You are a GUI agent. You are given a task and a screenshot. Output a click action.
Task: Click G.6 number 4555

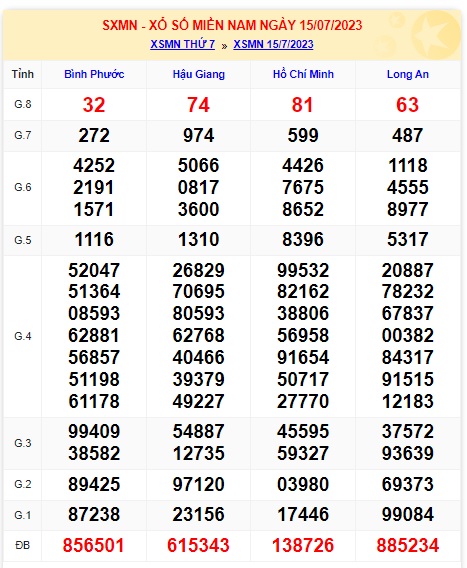408,188
